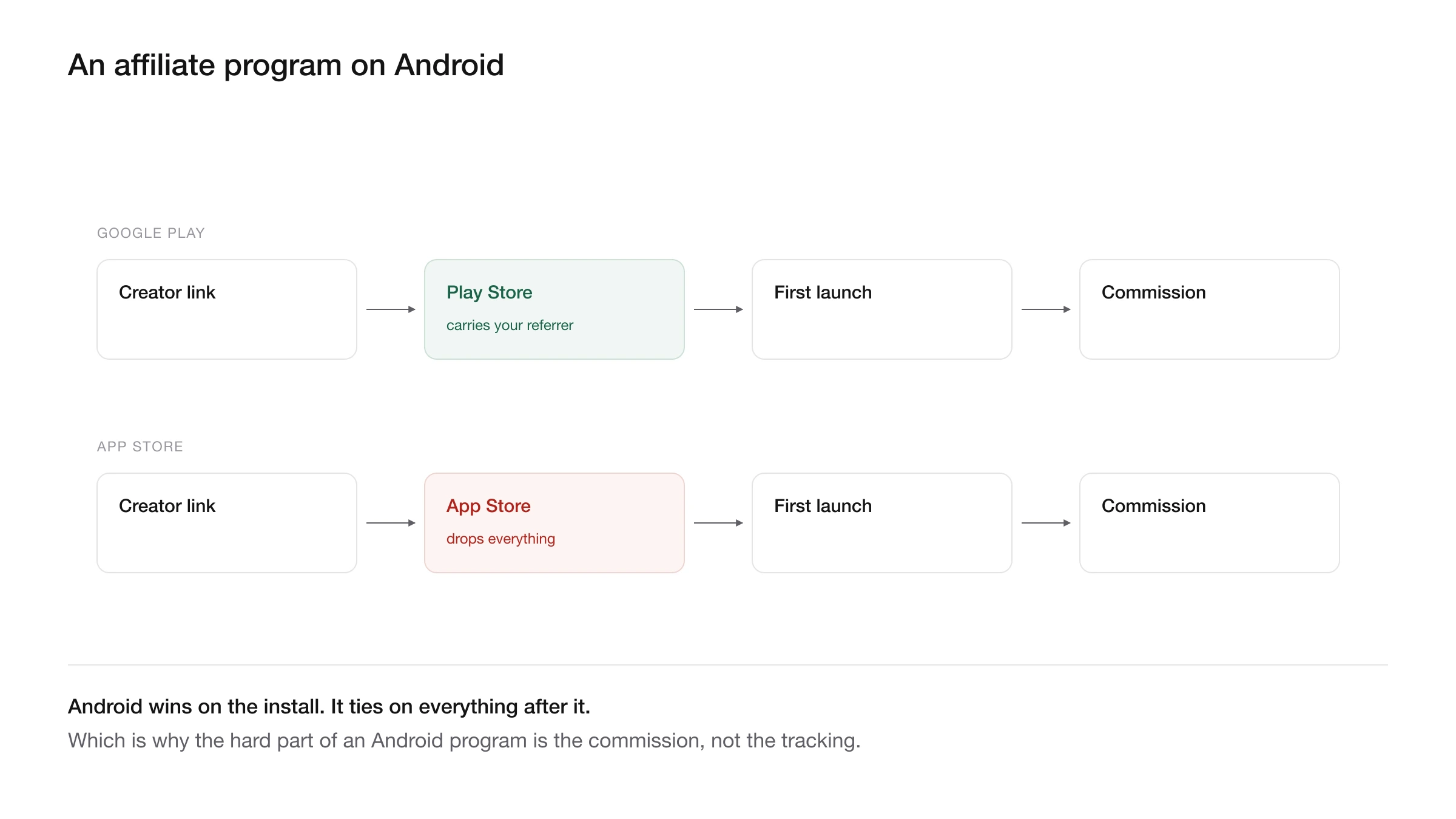Click Commission box in App Store row
1456x819 pixels.
1210,523
